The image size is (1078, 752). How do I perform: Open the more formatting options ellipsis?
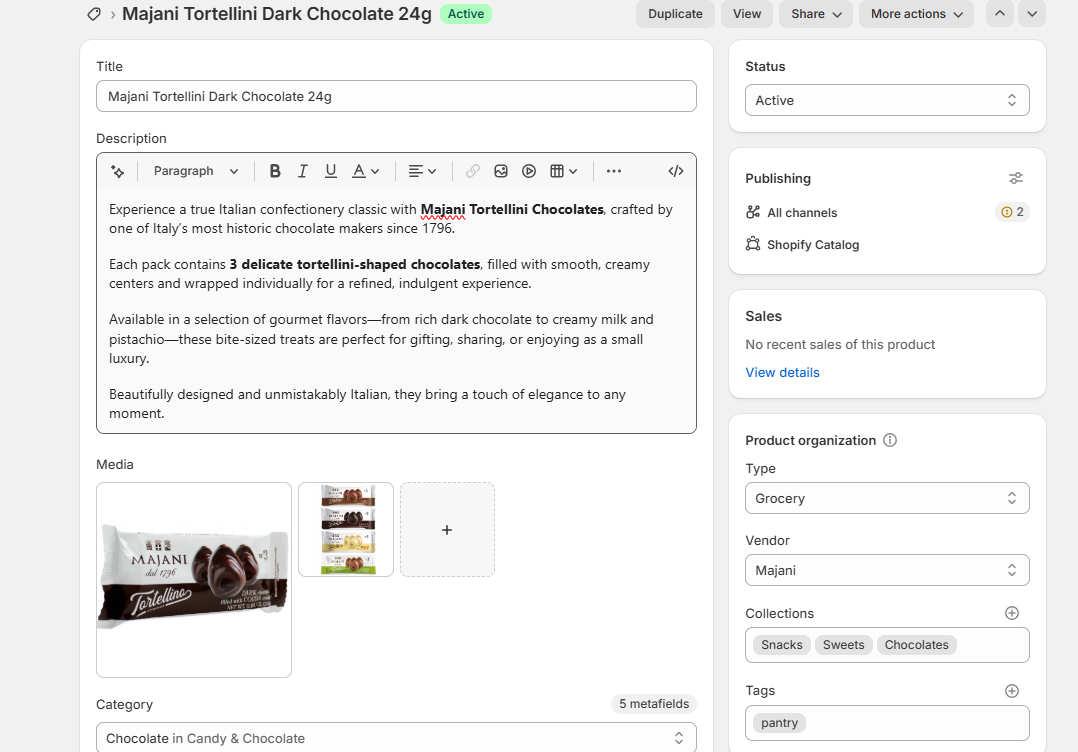click(x=614, y=171)
